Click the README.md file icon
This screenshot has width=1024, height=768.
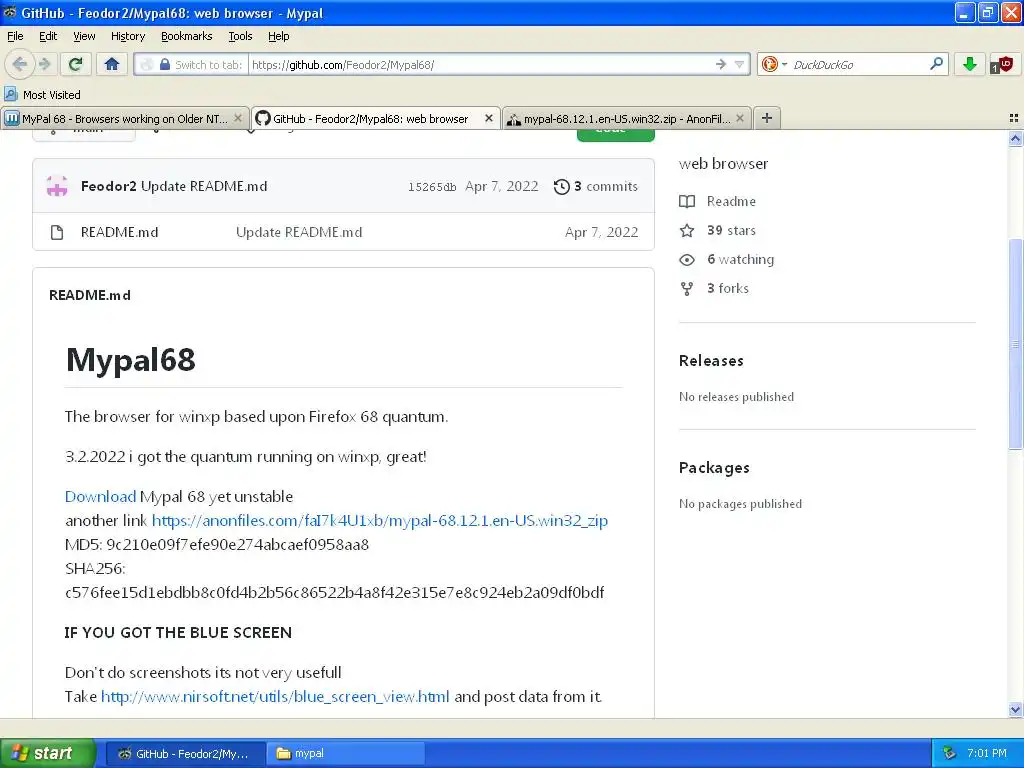57,232
